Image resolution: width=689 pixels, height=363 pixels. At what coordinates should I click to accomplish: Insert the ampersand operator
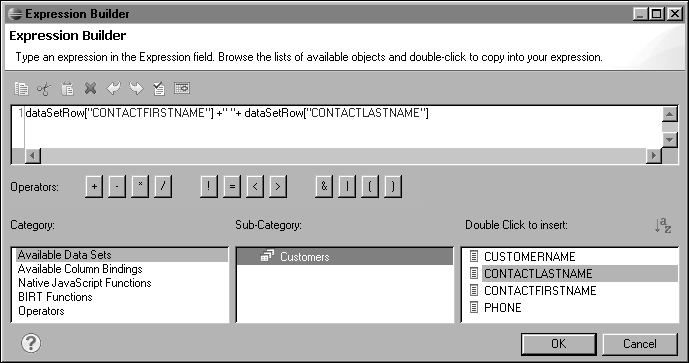click(x=324, y=186)
